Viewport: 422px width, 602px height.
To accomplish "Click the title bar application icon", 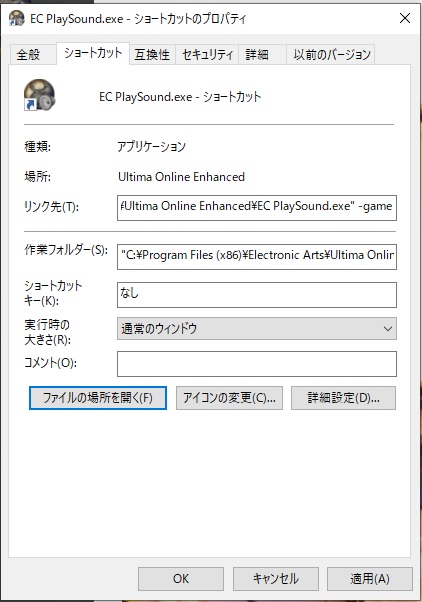I will tap(17, 18).
